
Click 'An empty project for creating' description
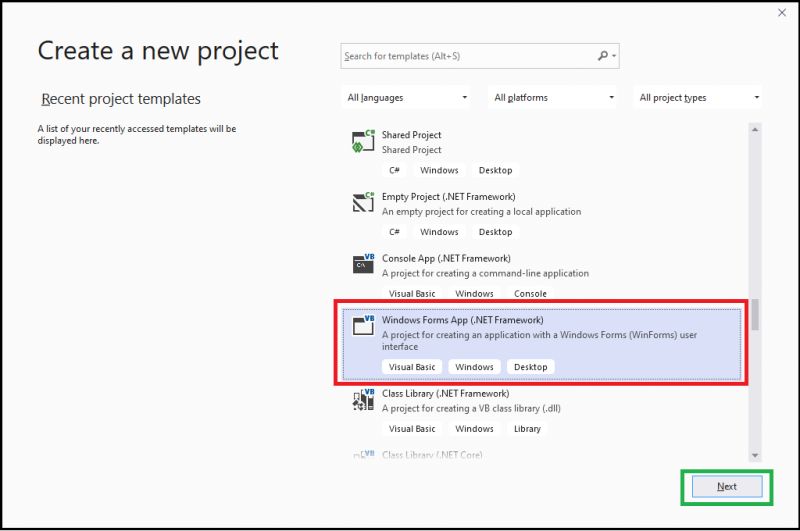(481, 212)
